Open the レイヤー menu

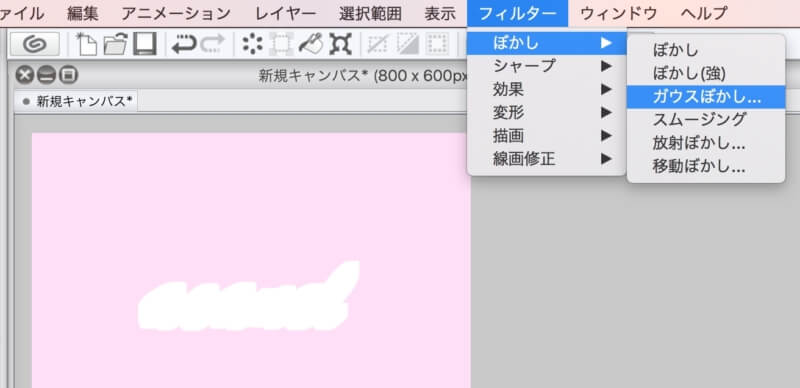point(286,13)
